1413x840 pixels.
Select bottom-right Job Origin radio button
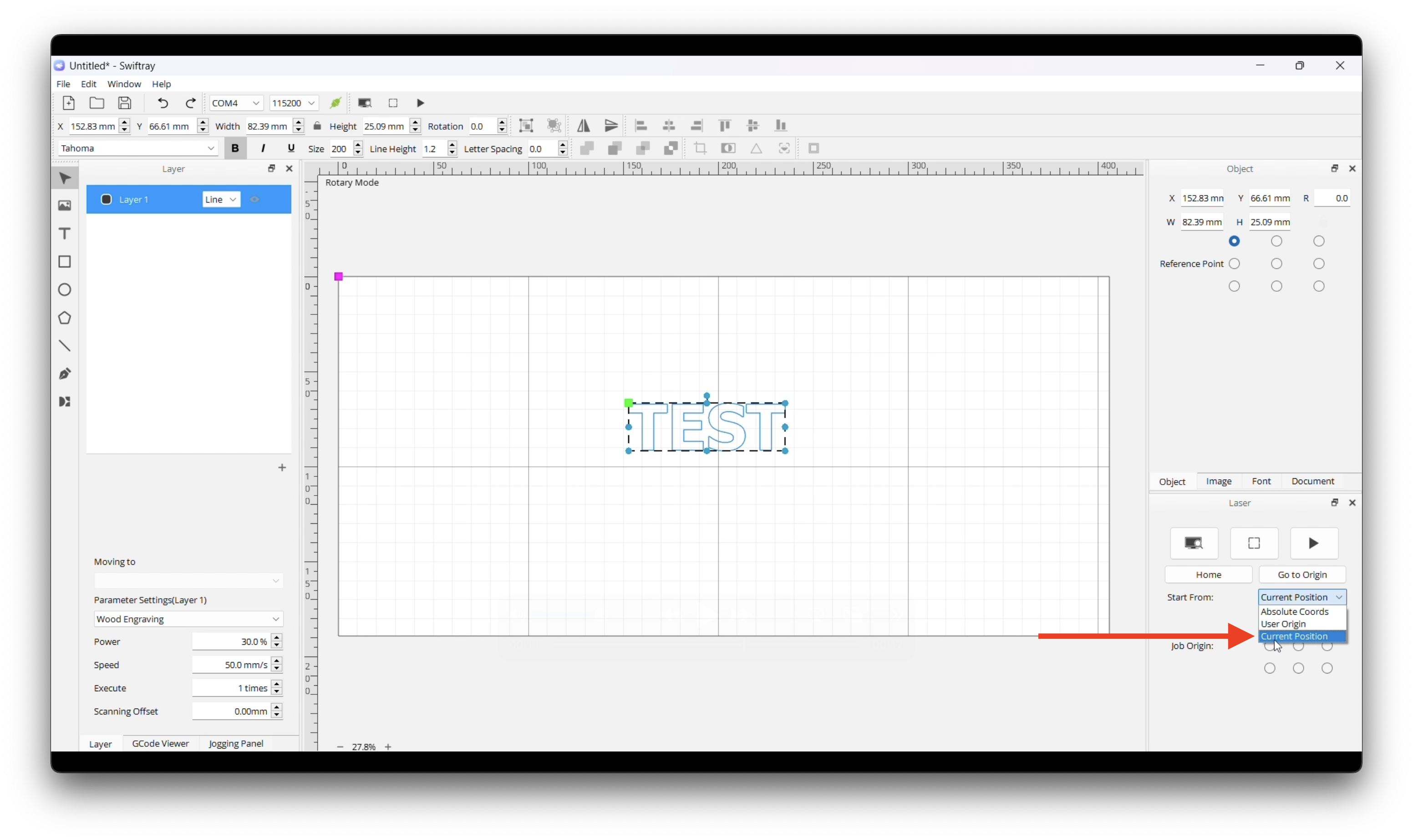point(1327,668)
